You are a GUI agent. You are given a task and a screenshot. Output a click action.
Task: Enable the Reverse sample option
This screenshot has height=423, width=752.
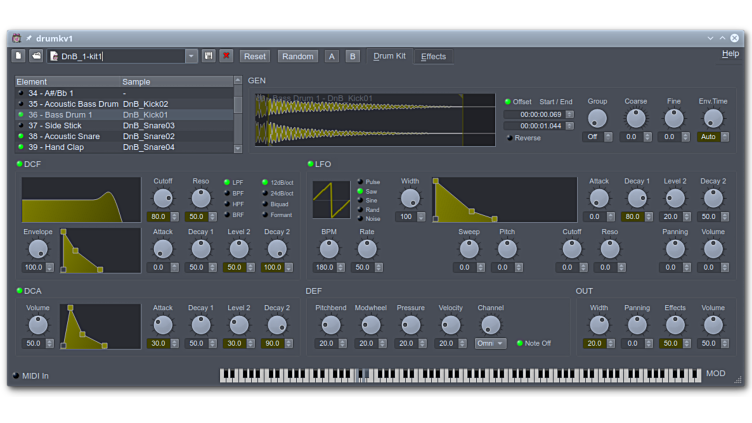pyautogui.click(x=509, y=138)
